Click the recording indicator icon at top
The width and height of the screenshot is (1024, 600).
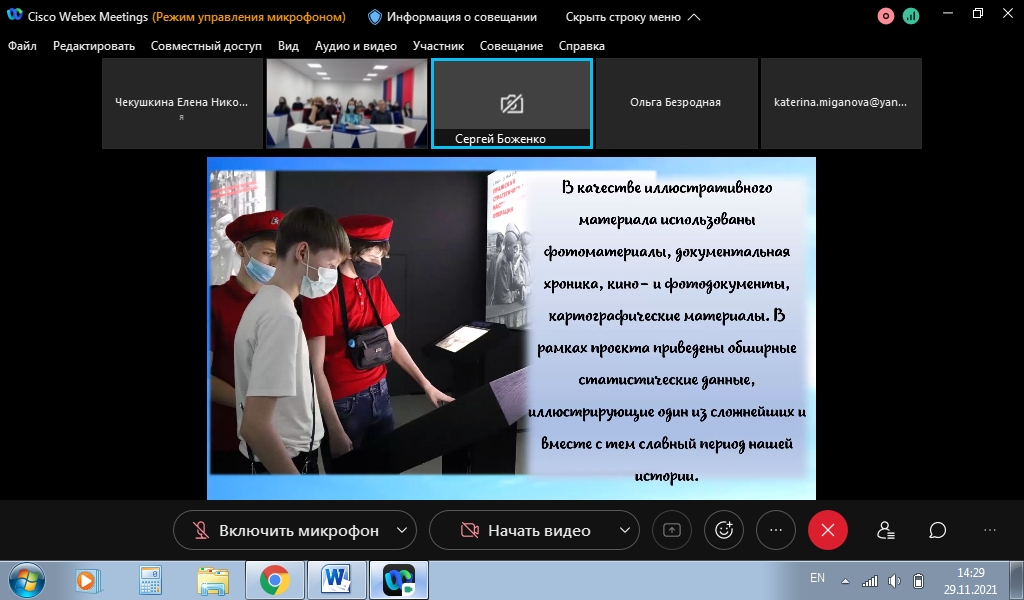(x=886, y=16)
